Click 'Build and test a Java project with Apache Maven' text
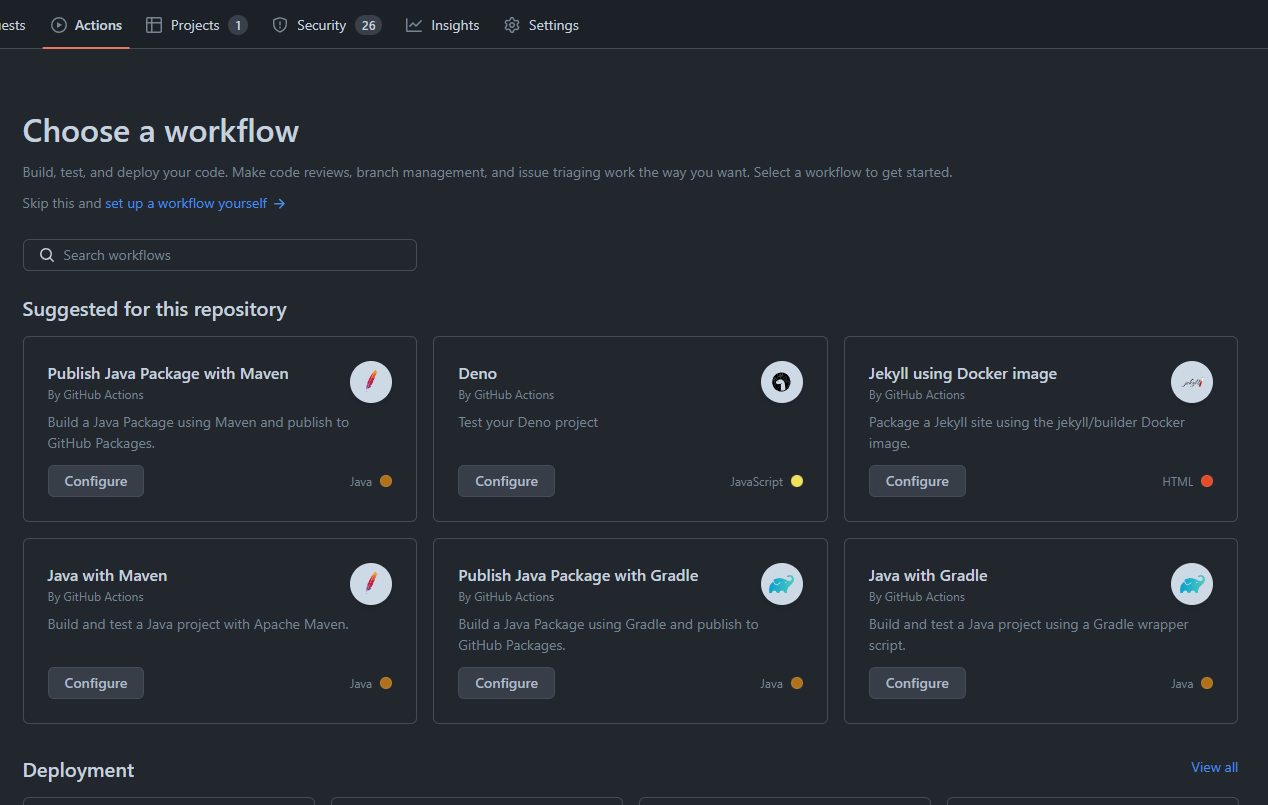 (x=198, y=624)
